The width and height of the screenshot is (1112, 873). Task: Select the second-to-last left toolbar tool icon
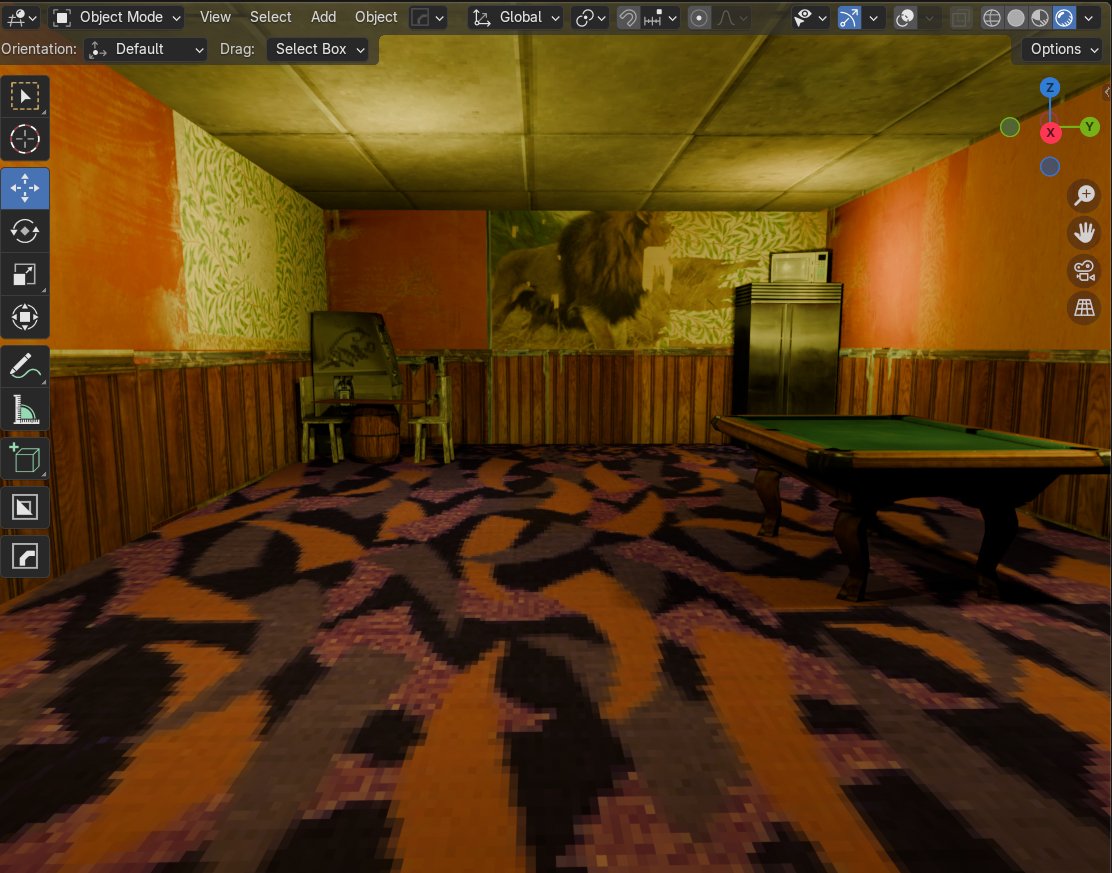(25, 508)
